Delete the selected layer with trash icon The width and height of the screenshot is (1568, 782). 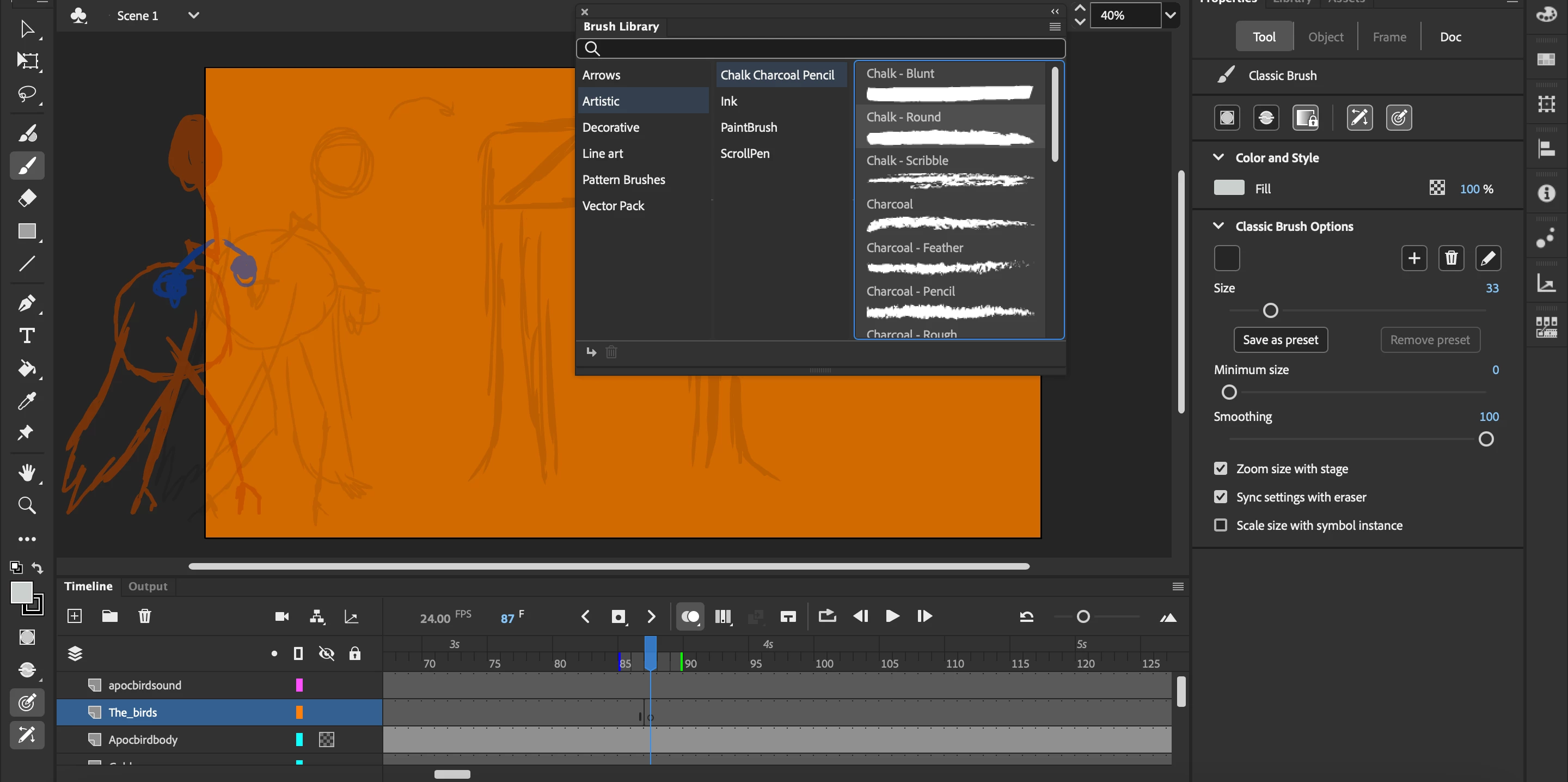pos(144,616)
